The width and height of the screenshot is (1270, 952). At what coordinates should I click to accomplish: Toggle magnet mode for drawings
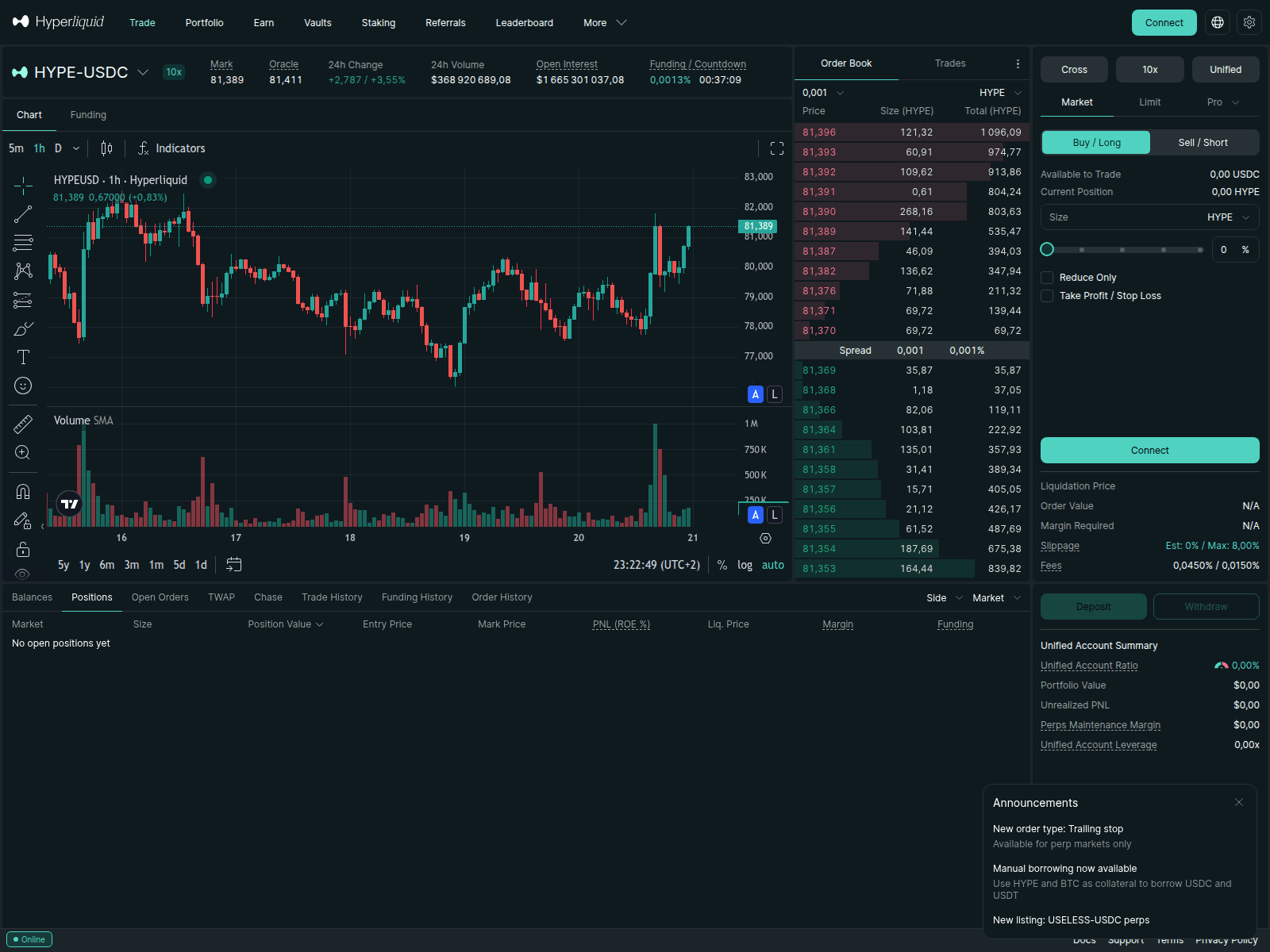(23, 492)
